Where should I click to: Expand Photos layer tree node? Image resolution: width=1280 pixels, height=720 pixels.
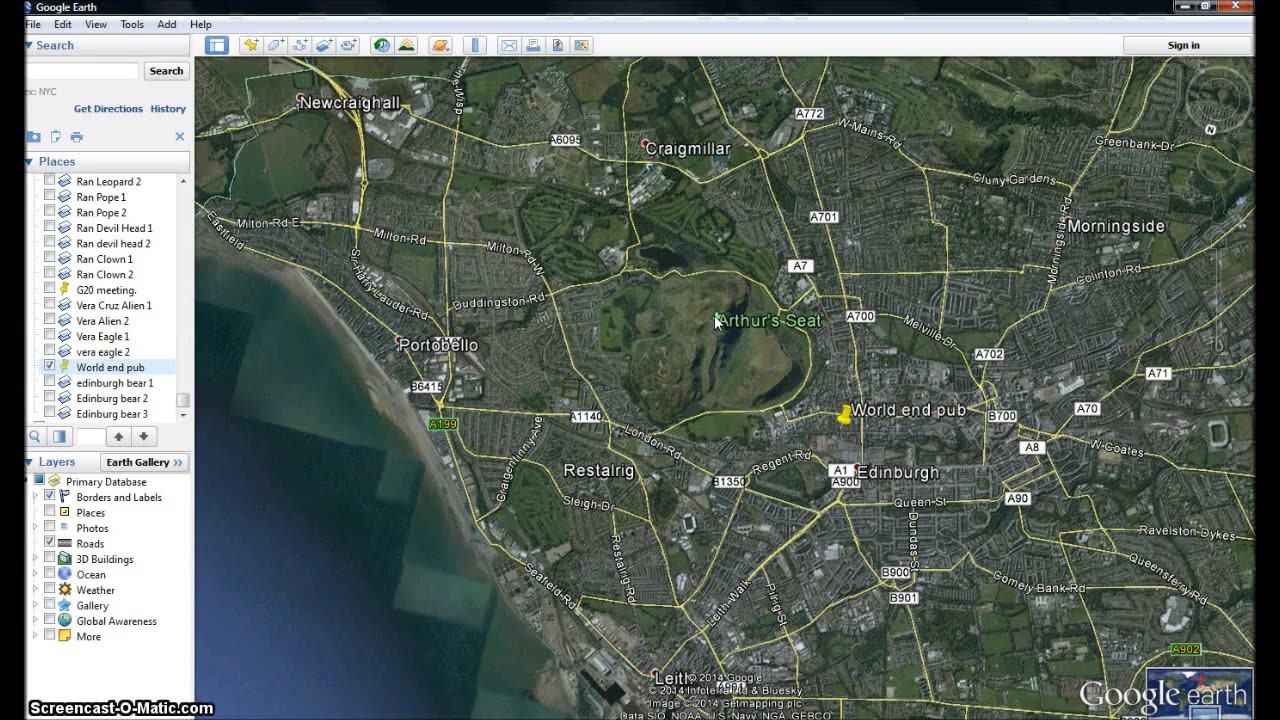tap(35, 528)
